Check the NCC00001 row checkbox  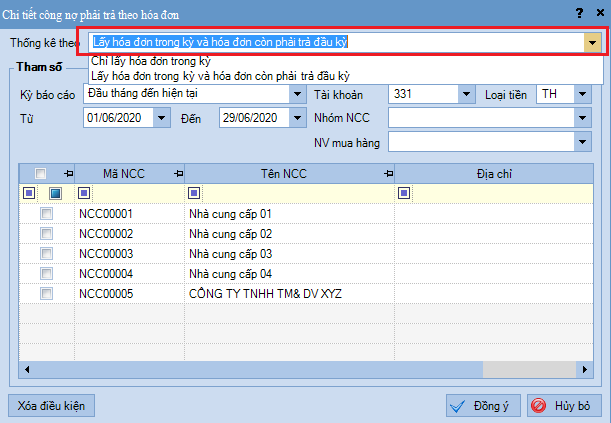click(46, 213)
